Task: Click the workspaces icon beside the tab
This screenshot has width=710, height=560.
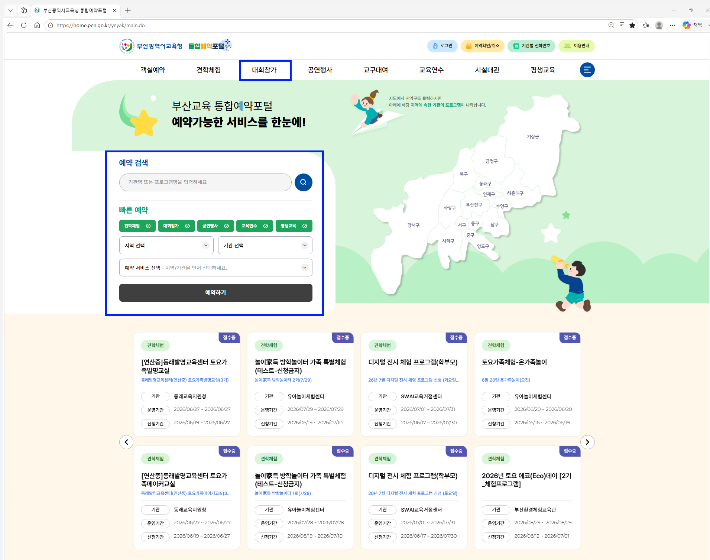Action: [x=24, y=10]
